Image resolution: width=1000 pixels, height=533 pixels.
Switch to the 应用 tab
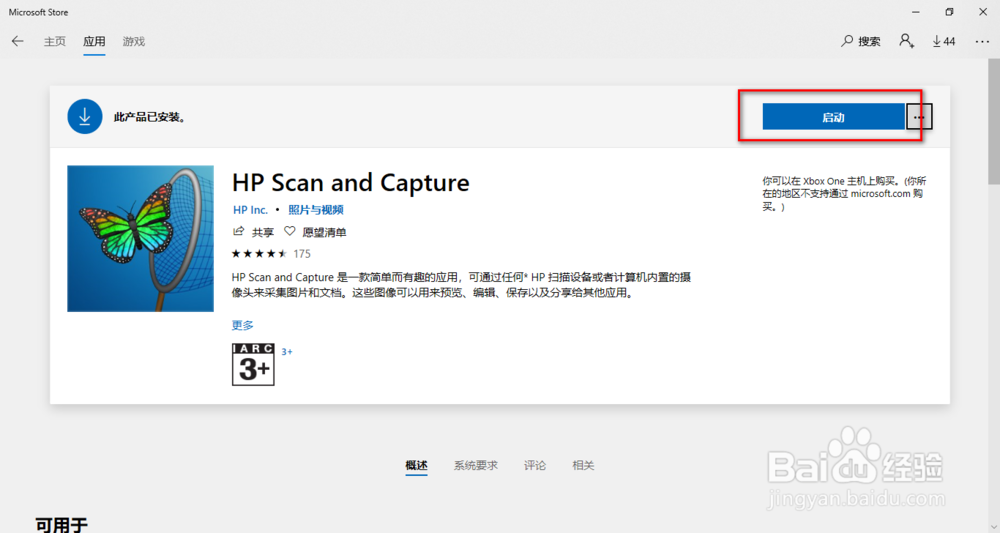point(94,41)
